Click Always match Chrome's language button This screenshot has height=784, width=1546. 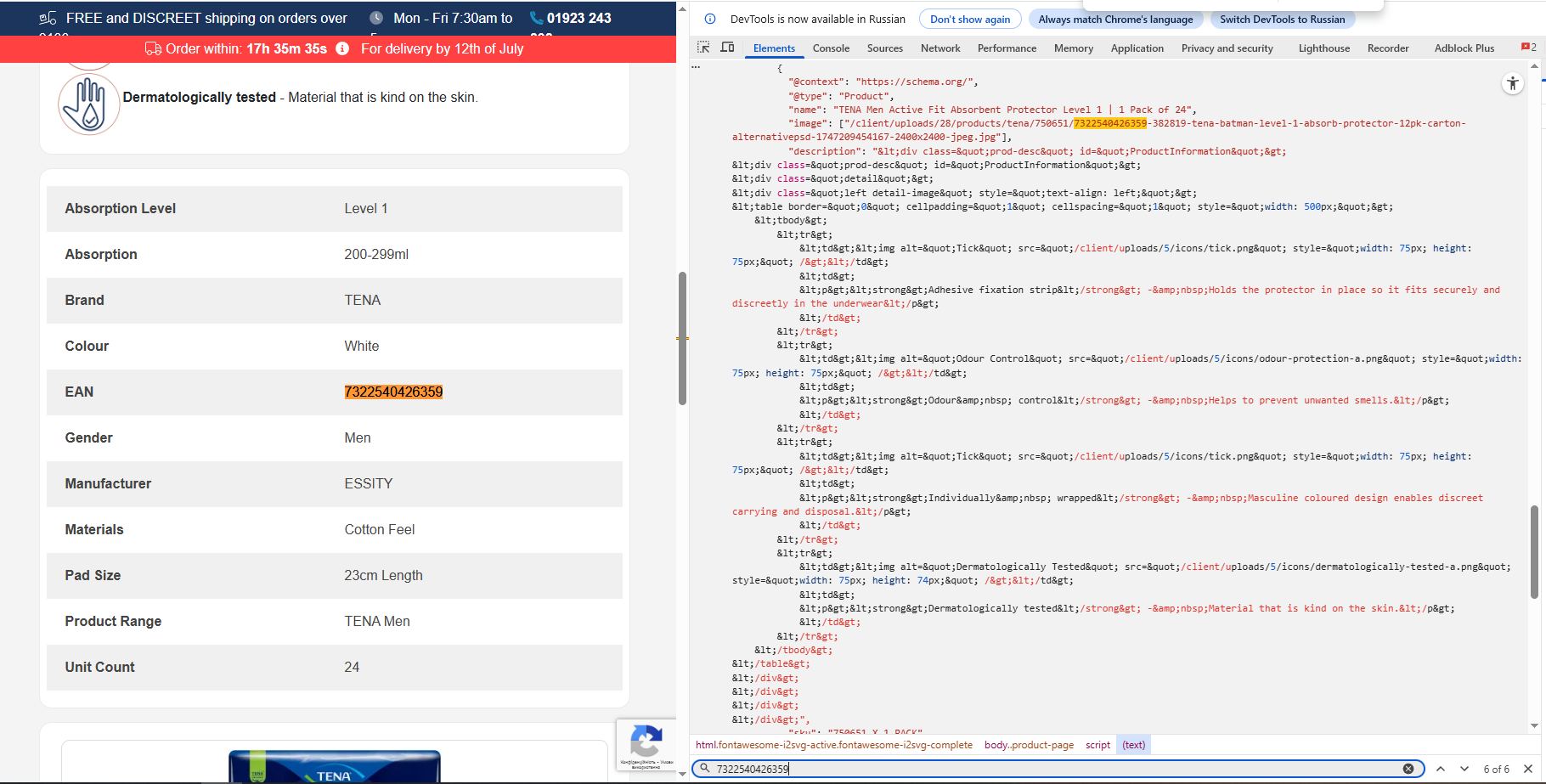[x=1115, y=19]
